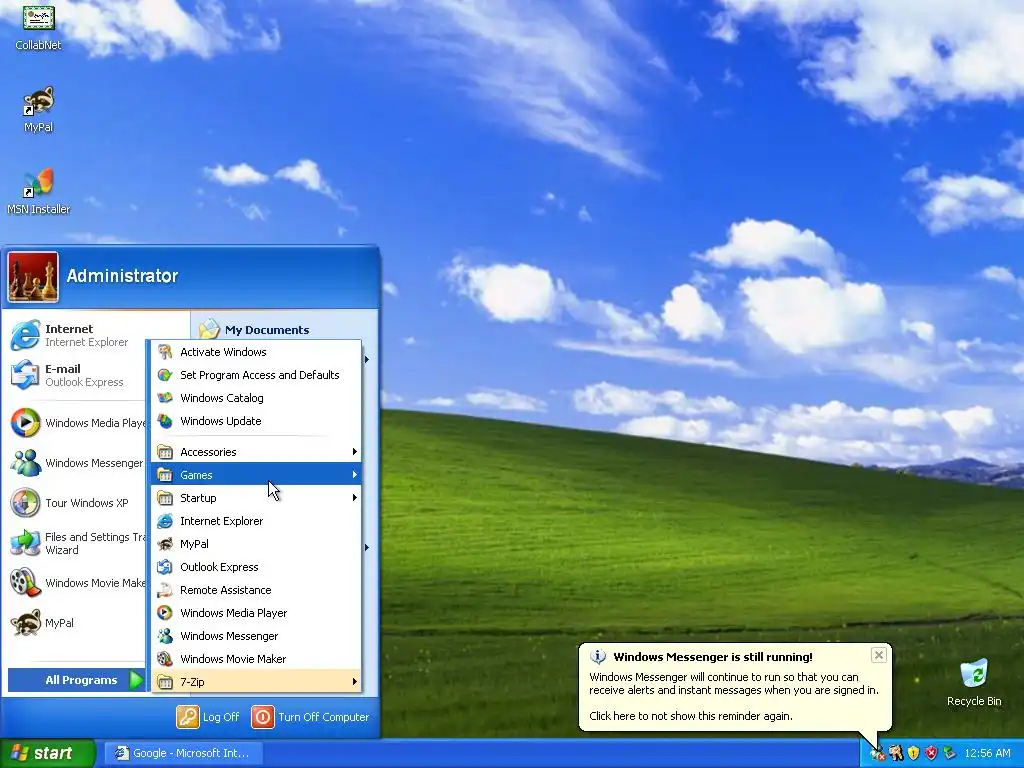The image size is (1024, 768).
Task: Click the All Programs button
Action: [x=77, y=680]
